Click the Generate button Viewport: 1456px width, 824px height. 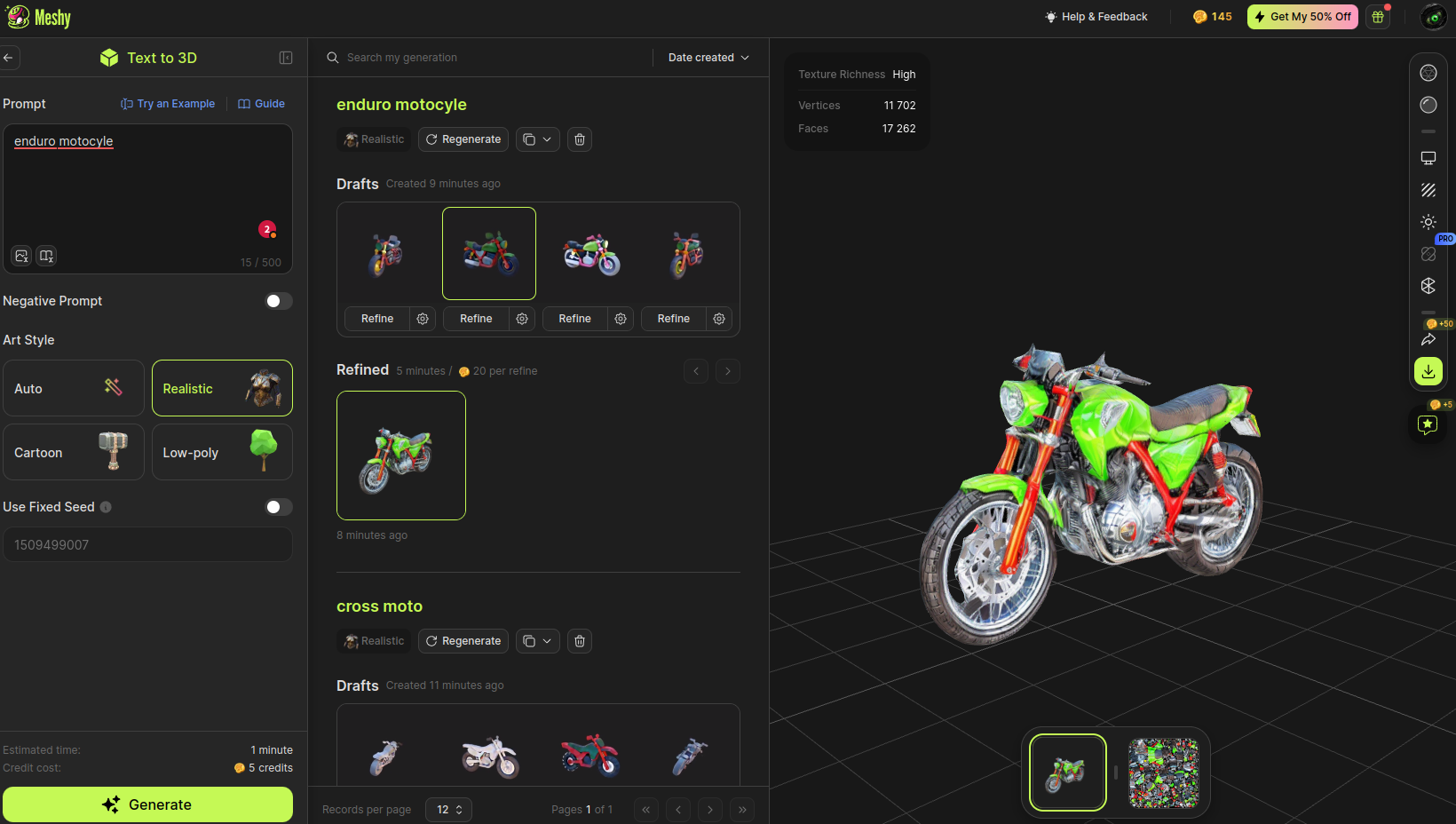tap(147, 804)
